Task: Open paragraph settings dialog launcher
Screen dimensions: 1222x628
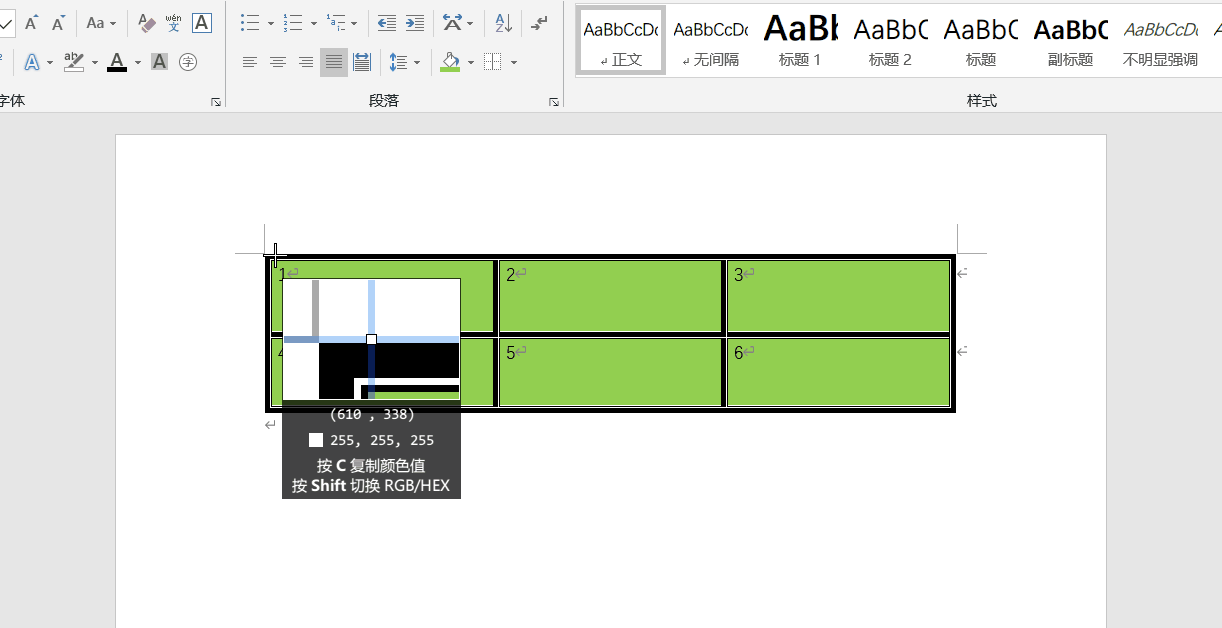Action: coord(553,102)
